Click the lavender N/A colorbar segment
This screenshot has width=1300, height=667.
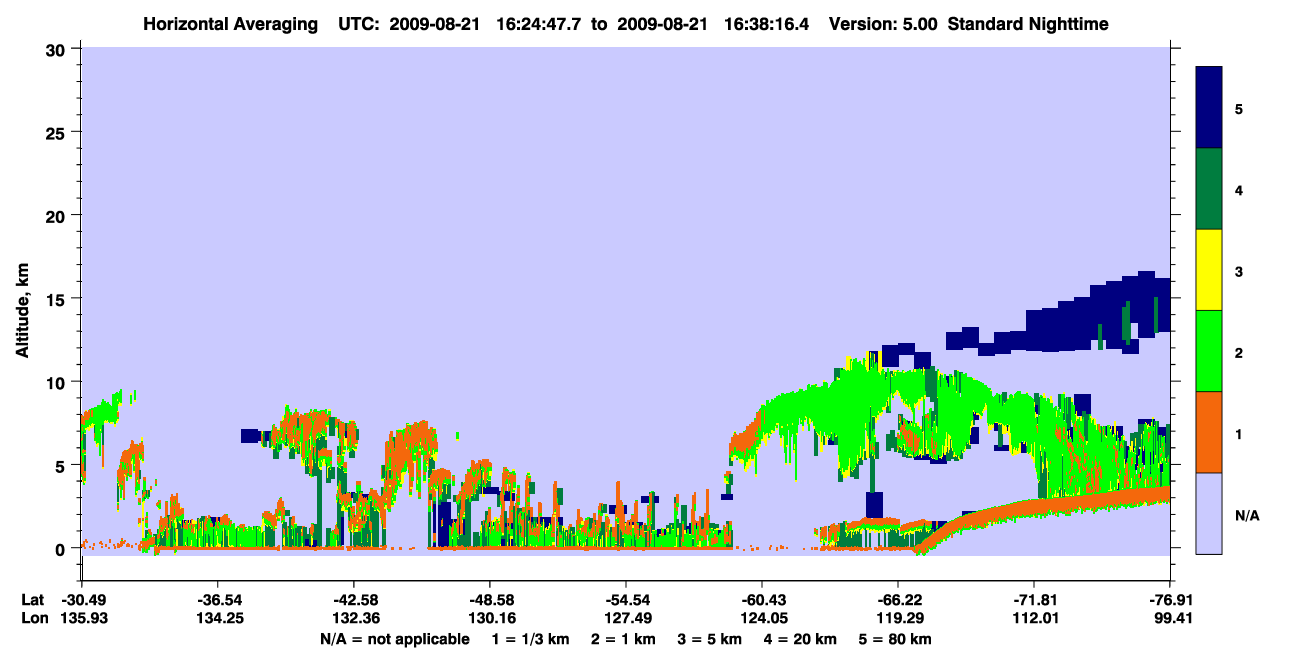coord(1209,513)
